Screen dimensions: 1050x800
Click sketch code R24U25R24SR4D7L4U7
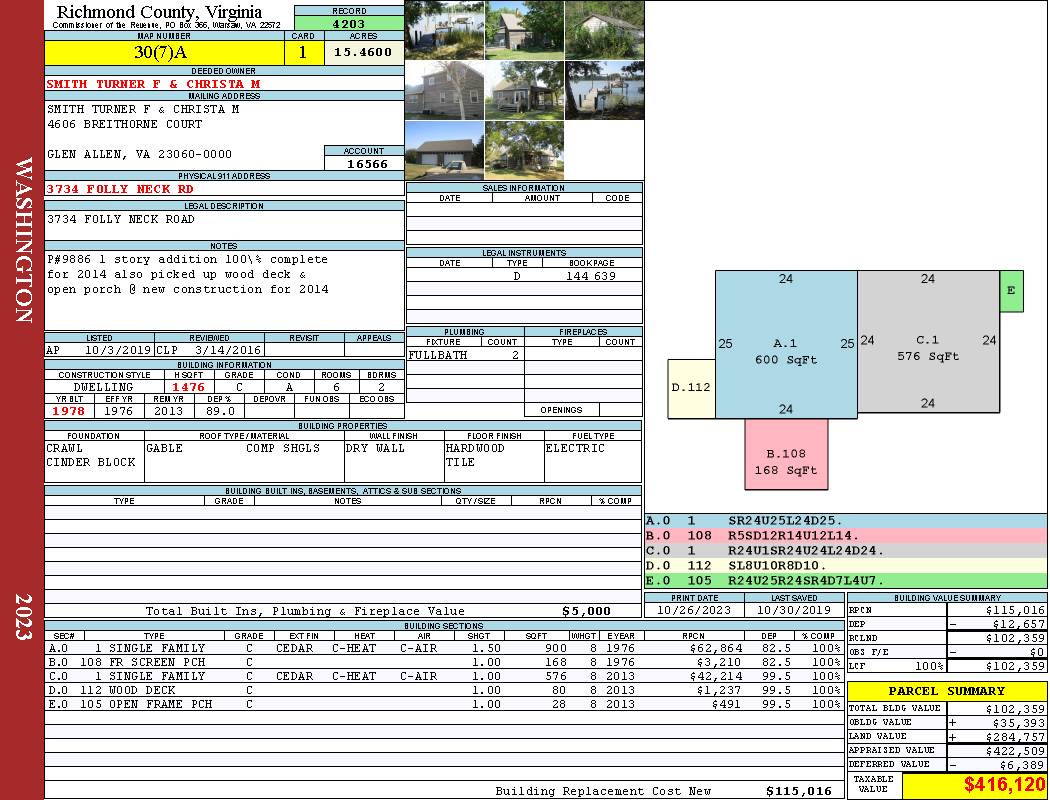806,580
